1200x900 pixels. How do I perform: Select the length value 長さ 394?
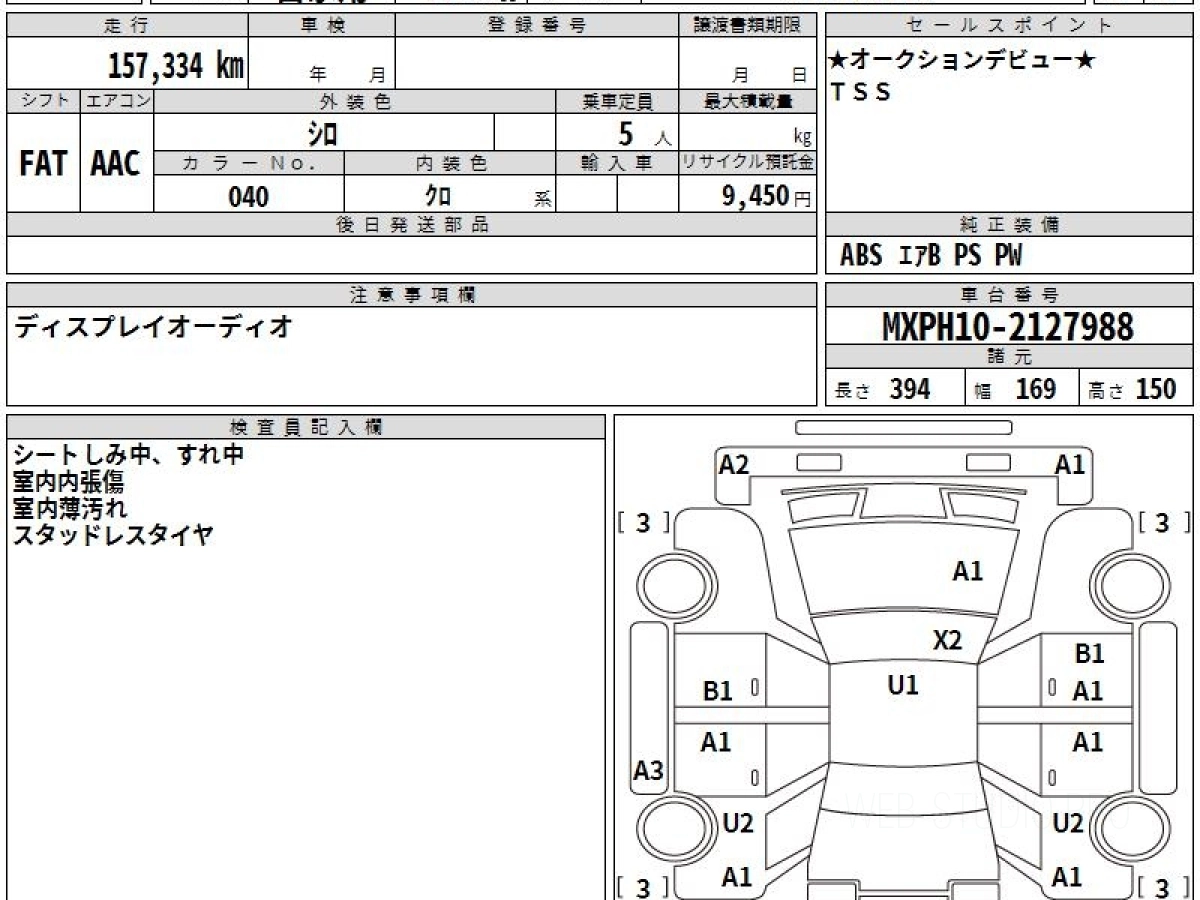coord(882,389)
